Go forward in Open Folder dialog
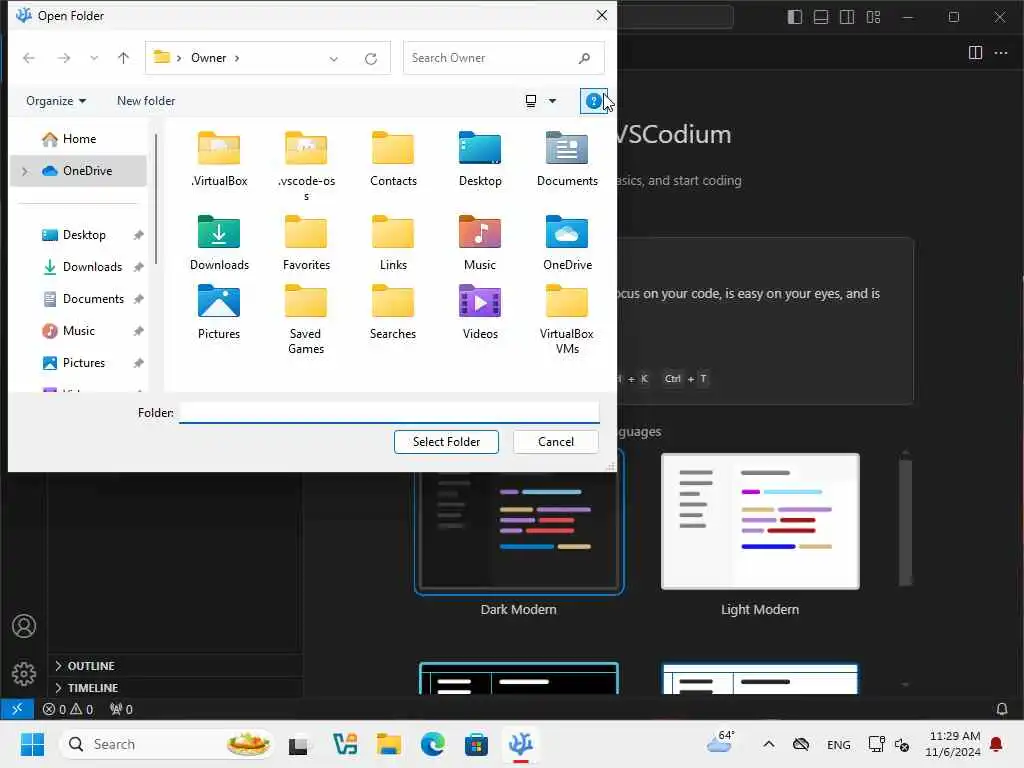The width and height of the screenshot is (1024, 768). tap(63, 58)
